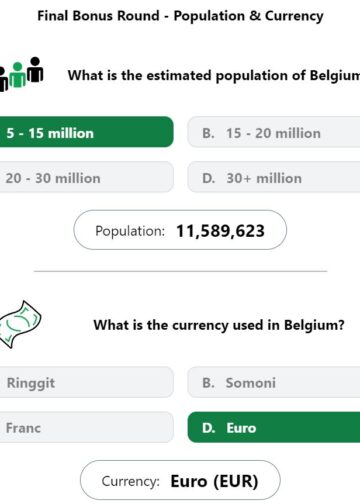Choose the Ringgit currency answer
This screenshot has height=504, width=360.
click(86, 382)
